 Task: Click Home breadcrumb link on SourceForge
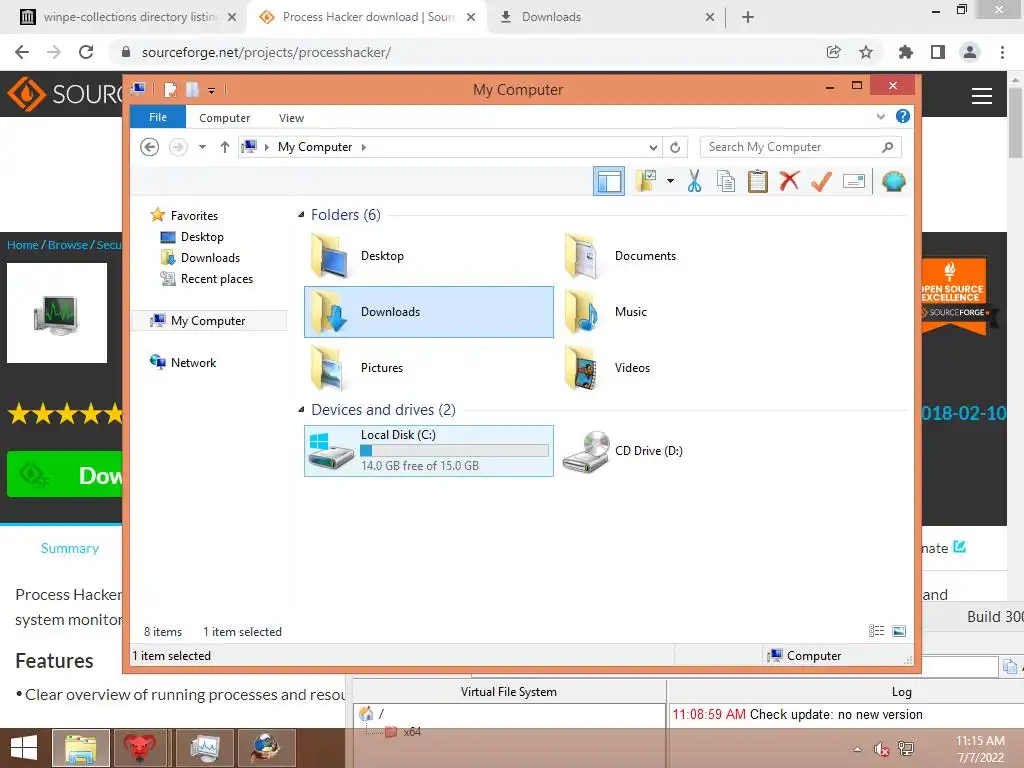coord(23,245)
